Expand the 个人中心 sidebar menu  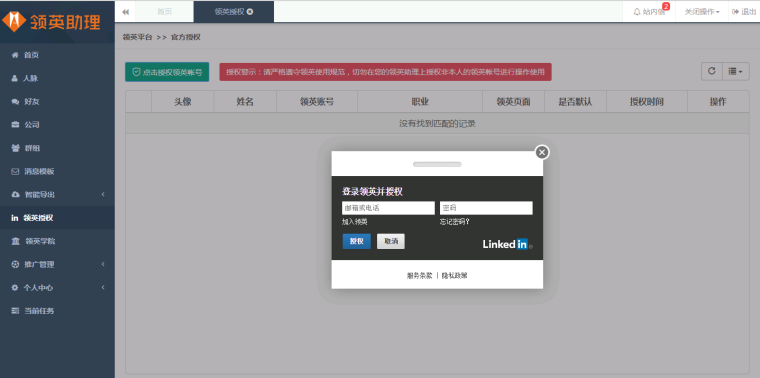[57, 287]
